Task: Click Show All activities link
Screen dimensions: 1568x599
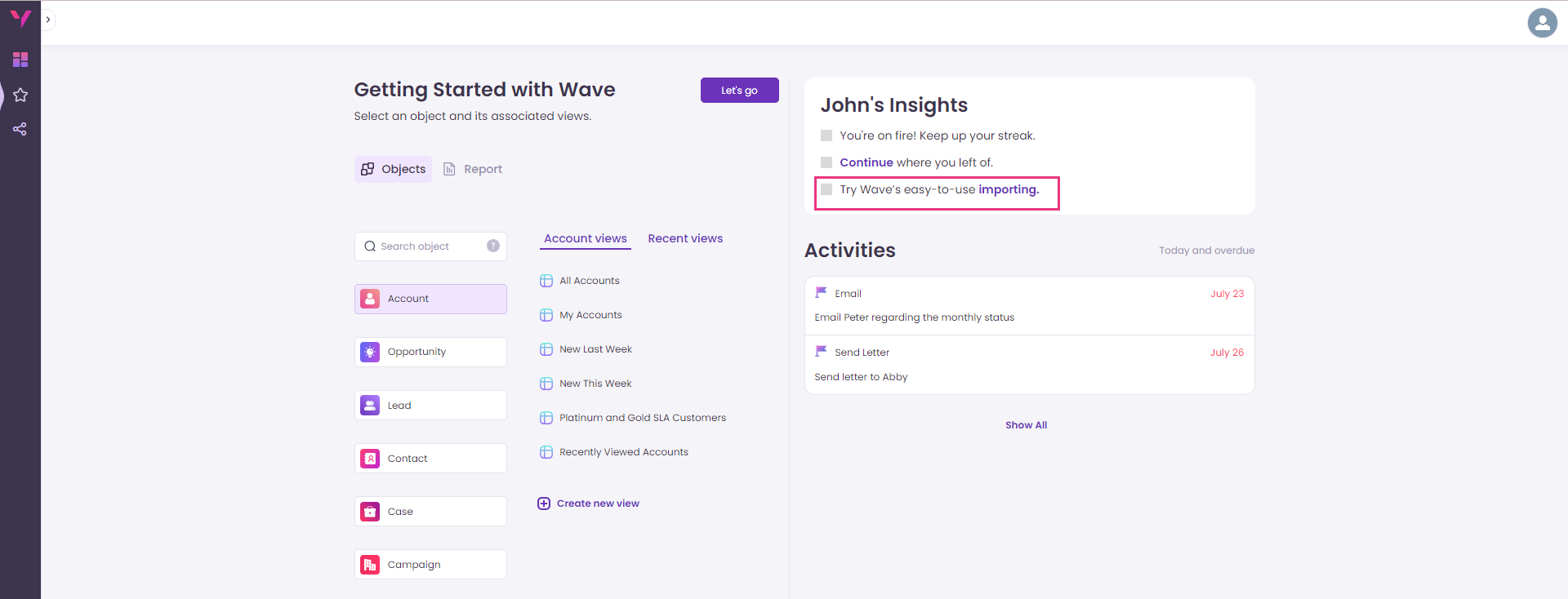Action: point(1026,425)
